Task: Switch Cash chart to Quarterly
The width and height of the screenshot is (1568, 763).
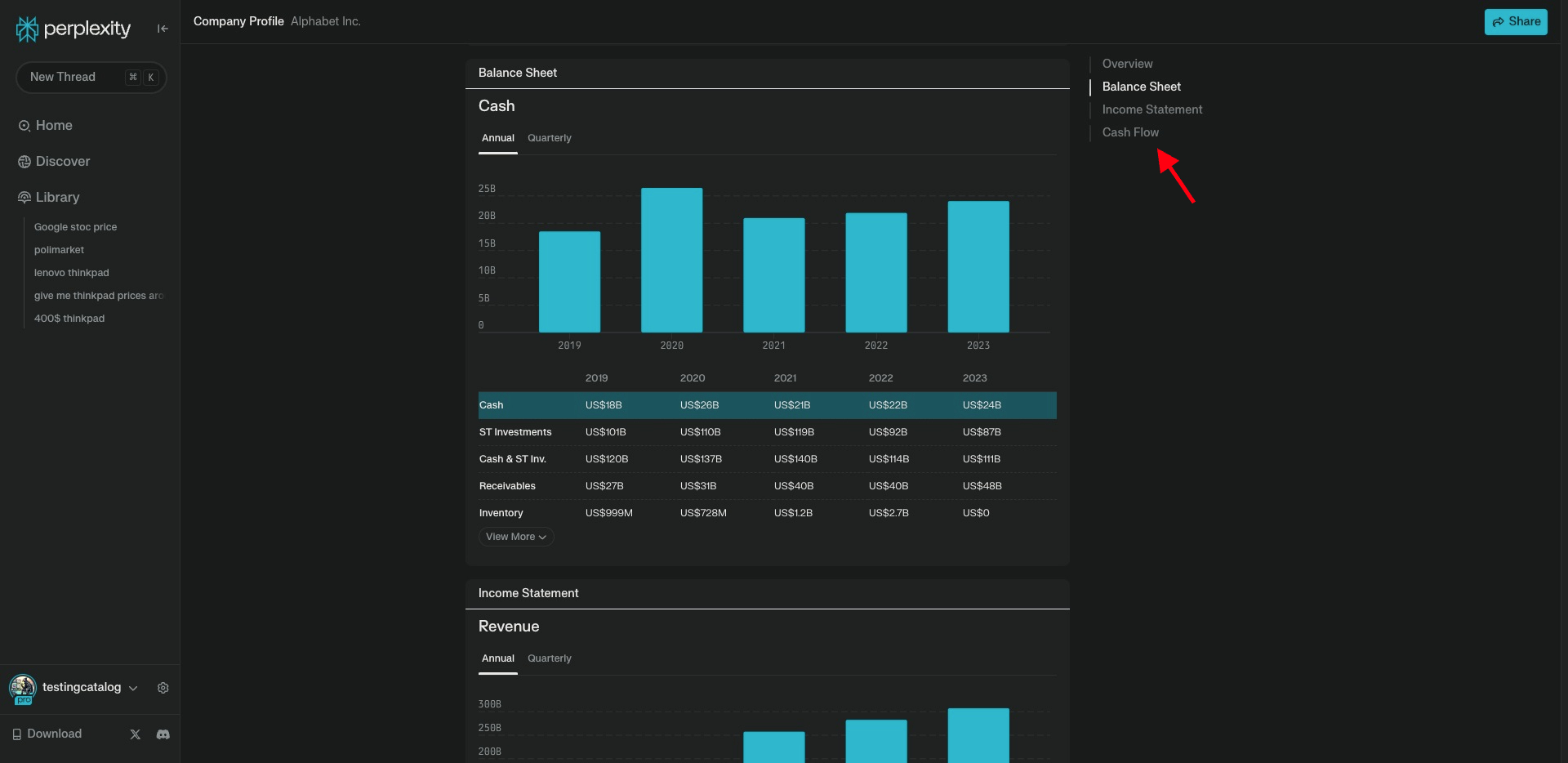Action: click(x=550, y=138)
